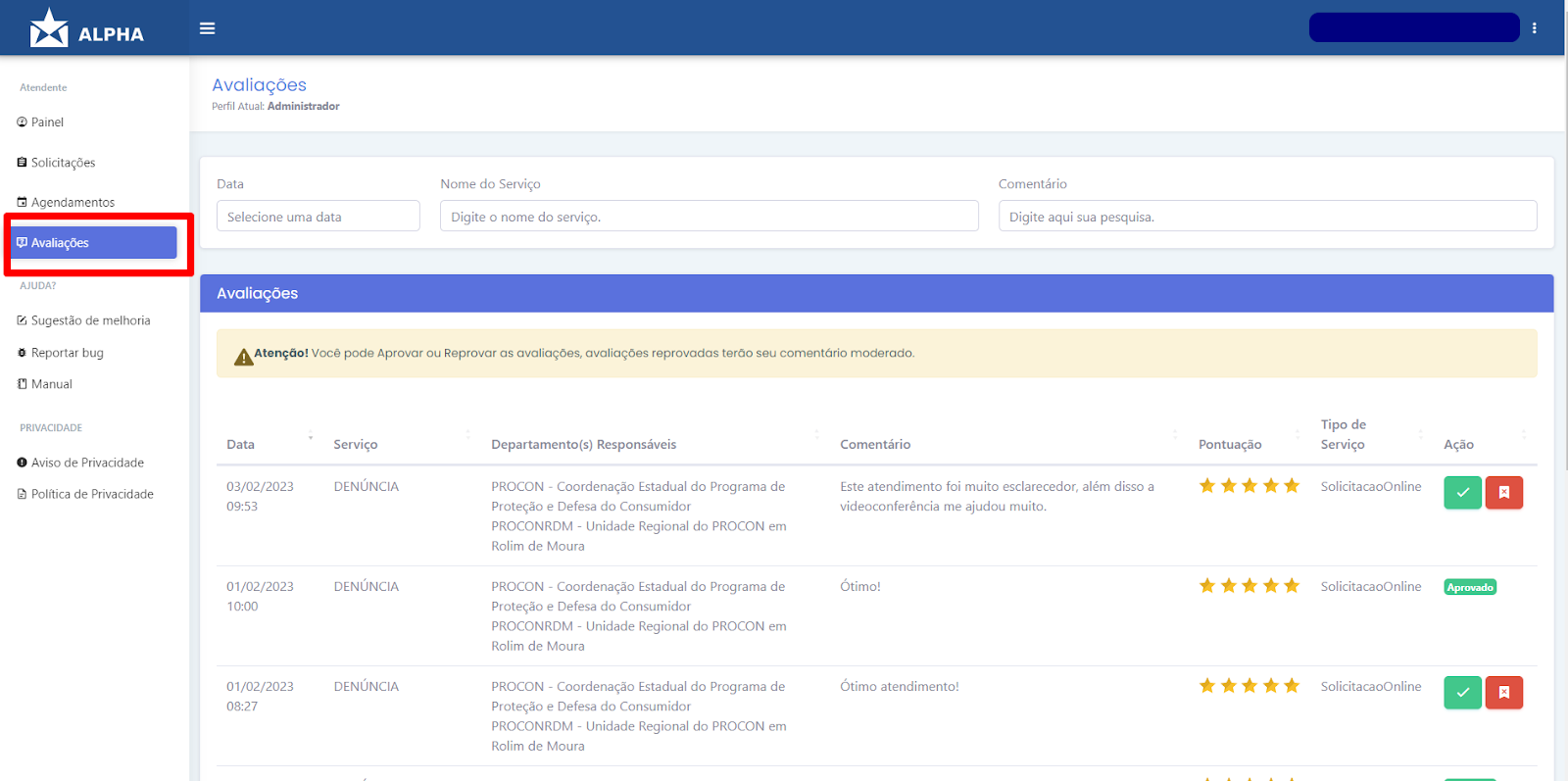Viewport: 1568px width, 781px height.
Task: Open Agendamentos in the sidebar
Action: point(66,202)
